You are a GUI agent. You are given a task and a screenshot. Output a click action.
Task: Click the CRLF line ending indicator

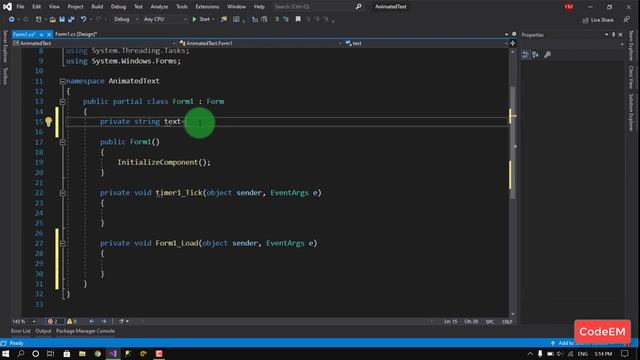pyautogui.click(x=507, y=322)
